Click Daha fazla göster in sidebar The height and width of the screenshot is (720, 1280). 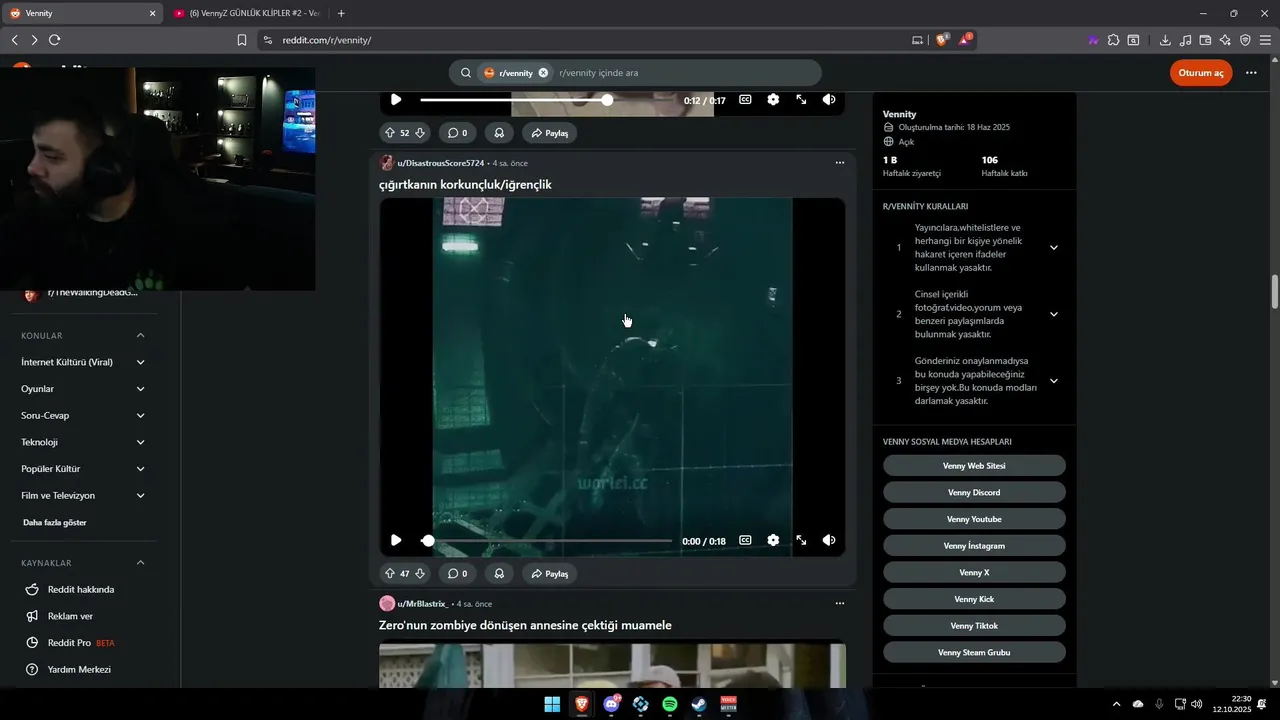pos(55,522)
